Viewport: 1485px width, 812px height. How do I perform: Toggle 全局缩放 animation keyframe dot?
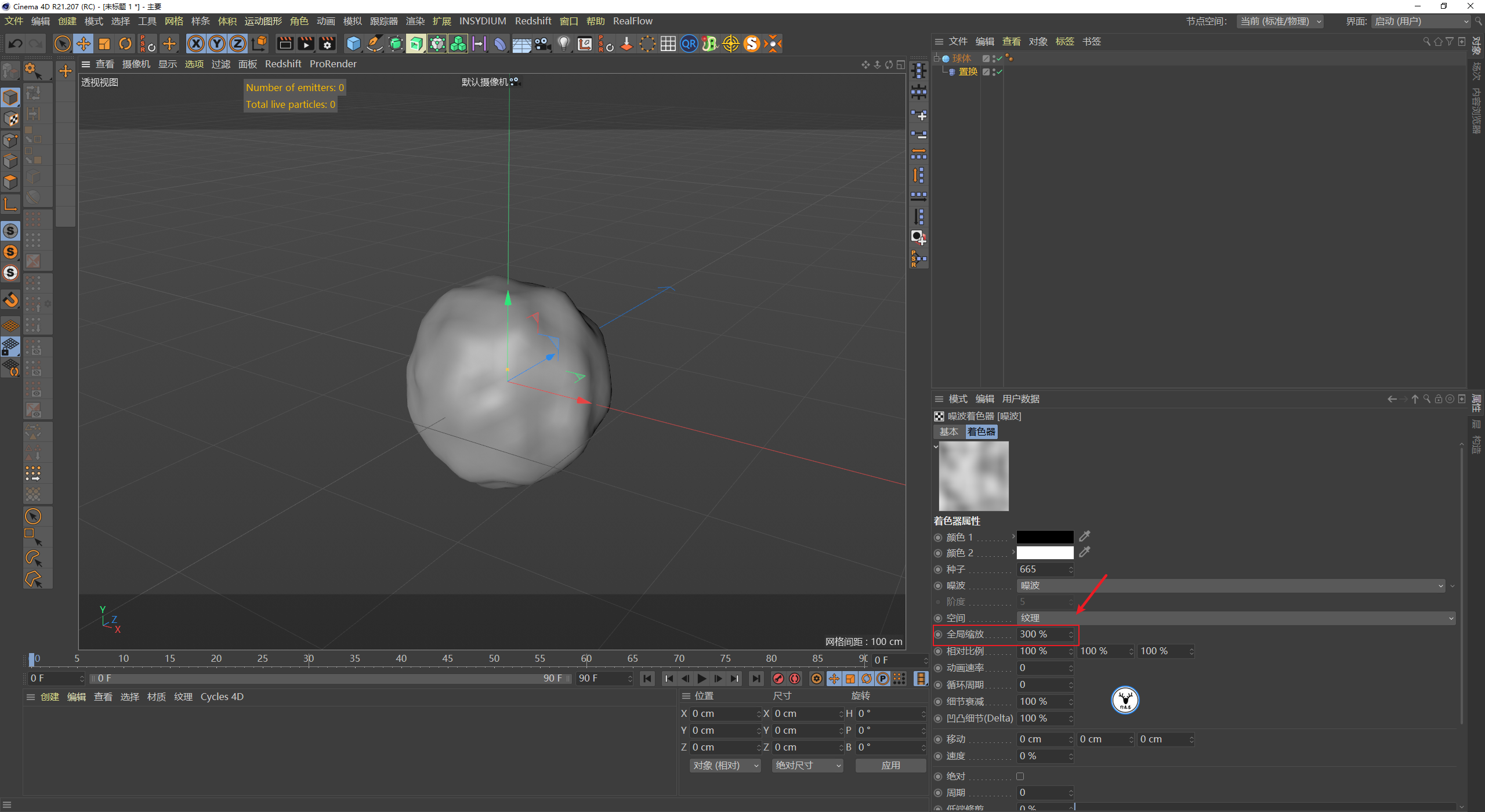click(x=938, y=635)
